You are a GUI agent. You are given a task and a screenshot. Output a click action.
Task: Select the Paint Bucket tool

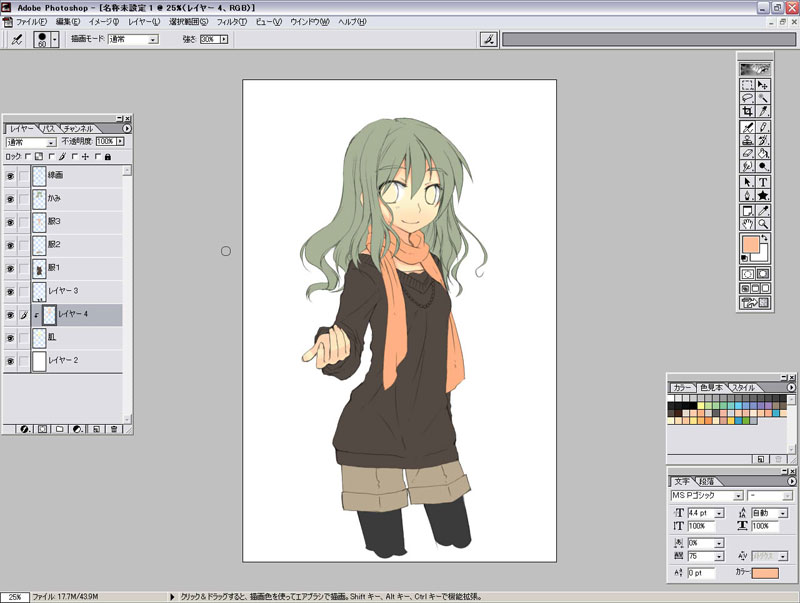coord(763,153)
